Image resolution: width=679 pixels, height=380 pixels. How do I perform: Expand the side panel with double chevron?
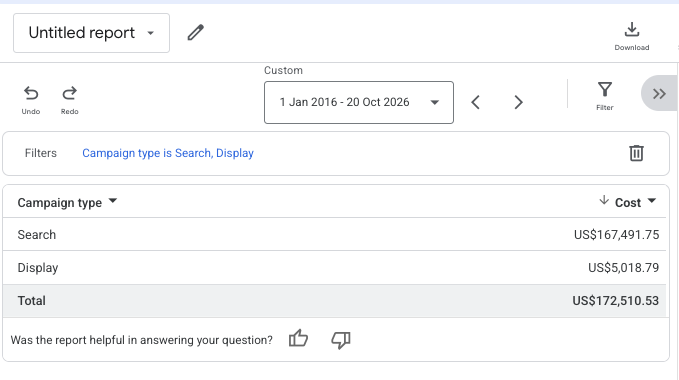point(659,93)
